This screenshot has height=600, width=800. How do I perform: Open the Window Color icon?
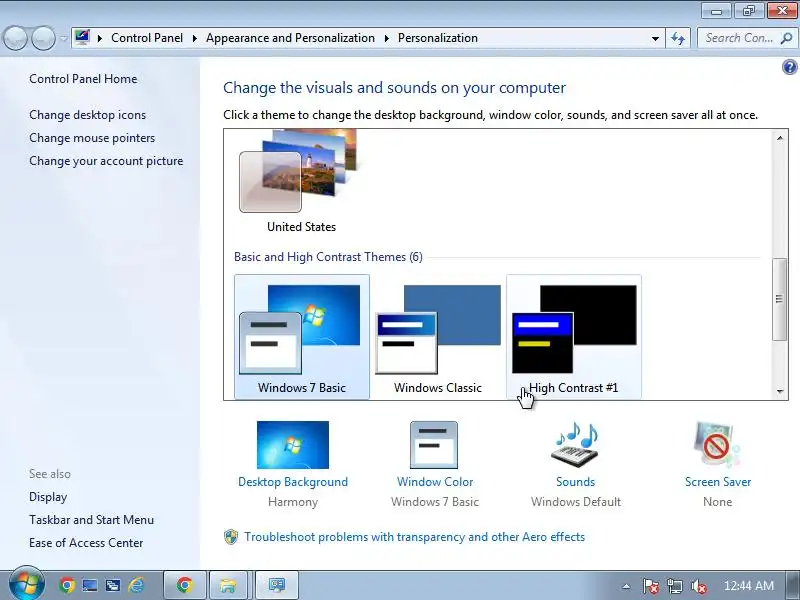pos(434,445)
